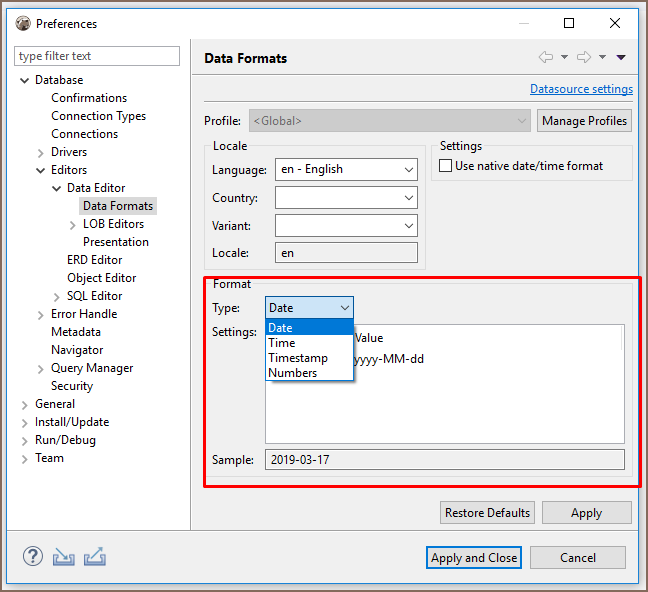Click the Value column header
The width and height of the screenshot is (648, 592).
[369, 338]
